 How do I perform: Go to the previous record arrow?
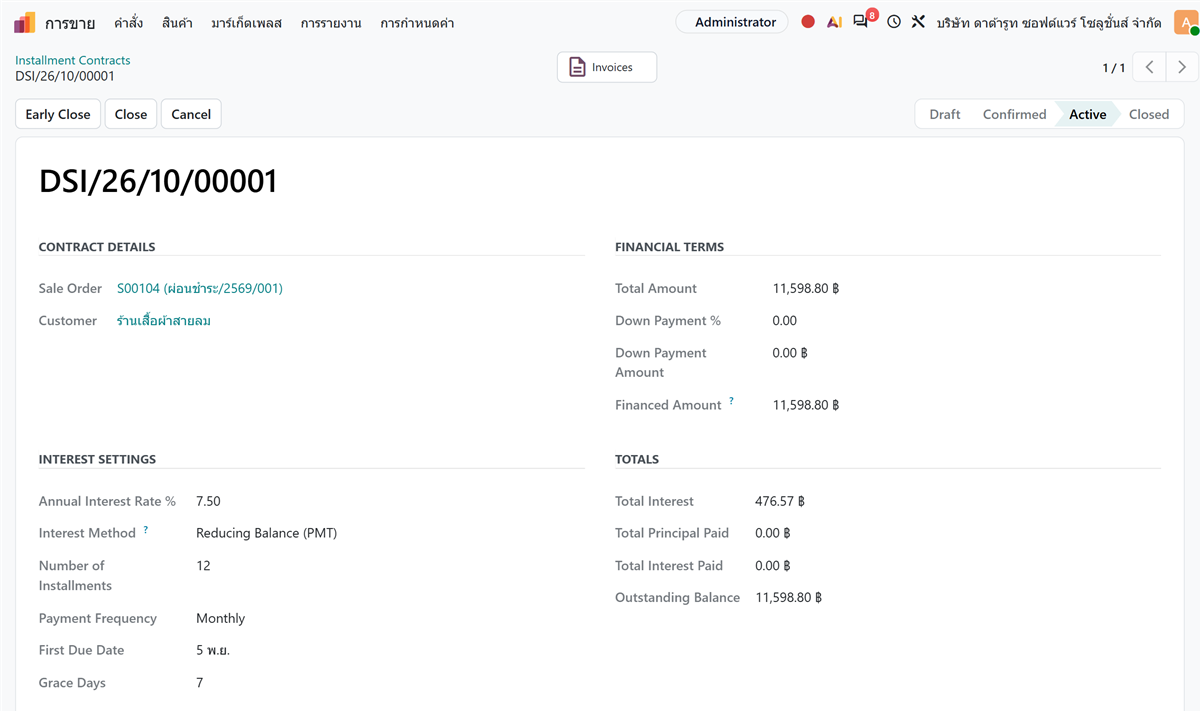pos(1150,67)
